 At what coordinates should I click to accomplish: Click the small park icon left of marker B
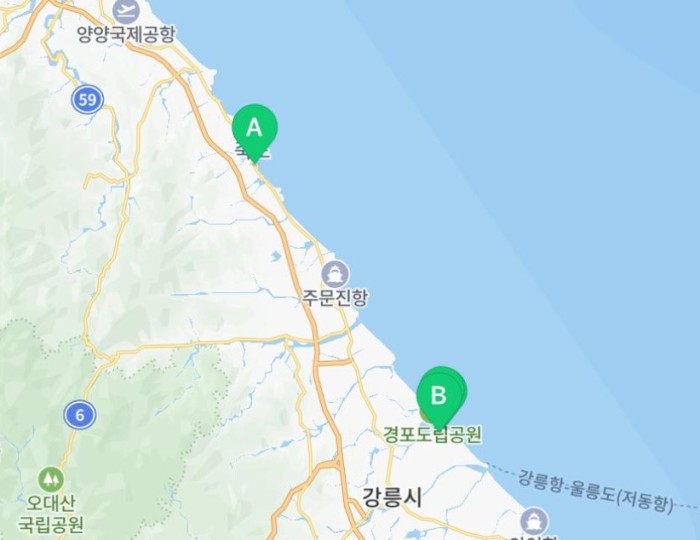point(425,415)
